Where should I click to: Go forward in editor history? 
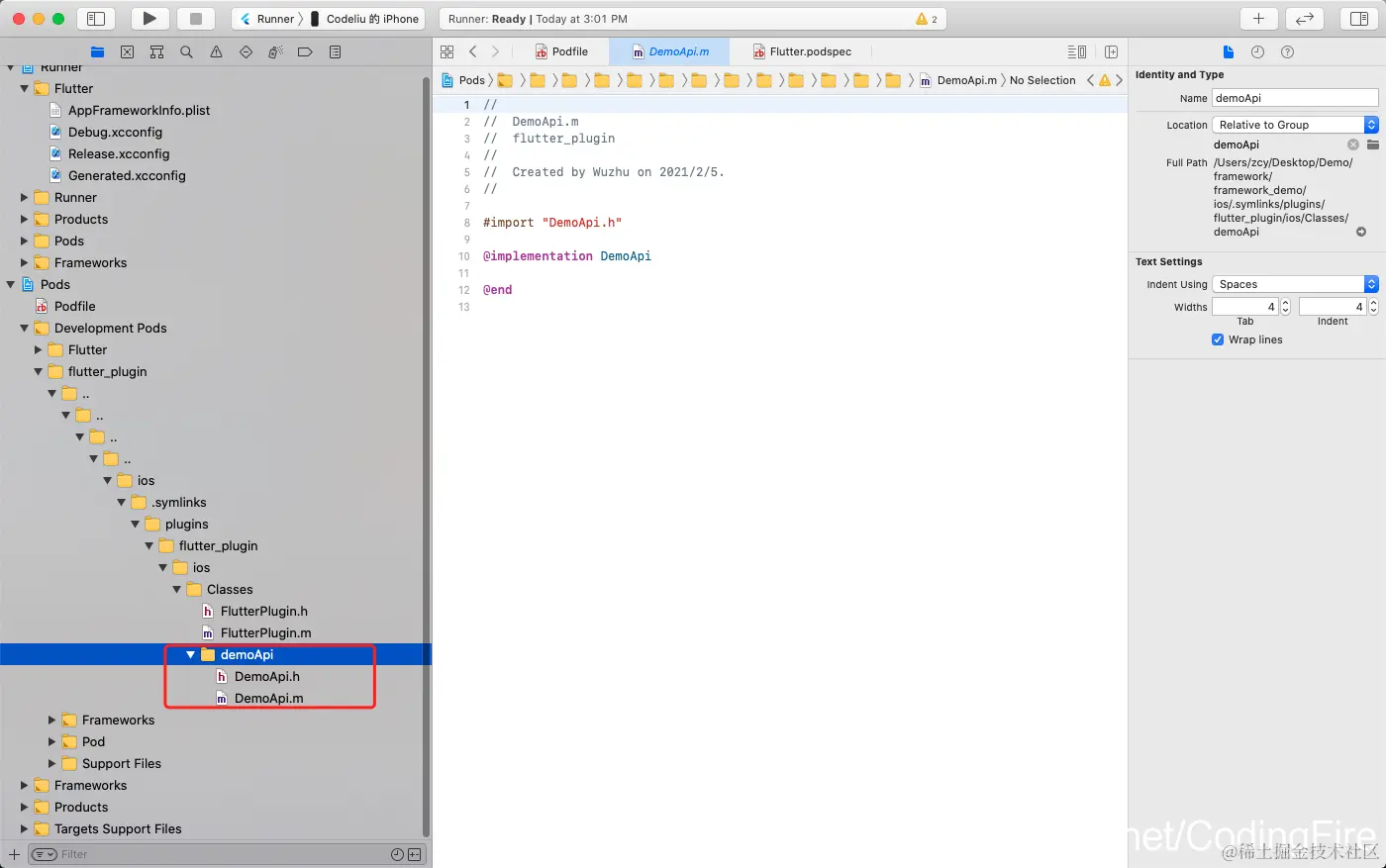click(x=496, y=51)
